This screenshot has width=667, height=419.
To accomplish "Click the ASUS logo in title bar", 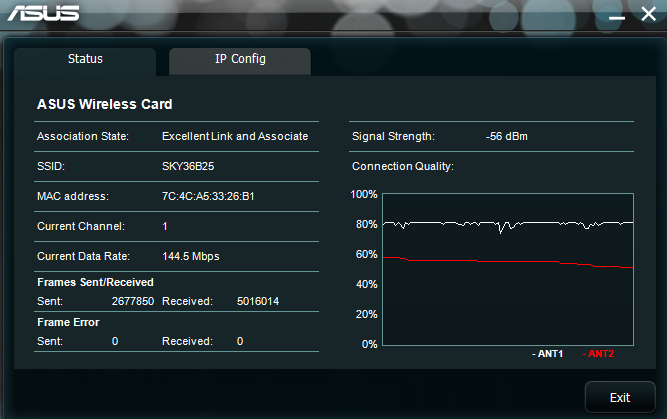I will [x=43, y=13].
